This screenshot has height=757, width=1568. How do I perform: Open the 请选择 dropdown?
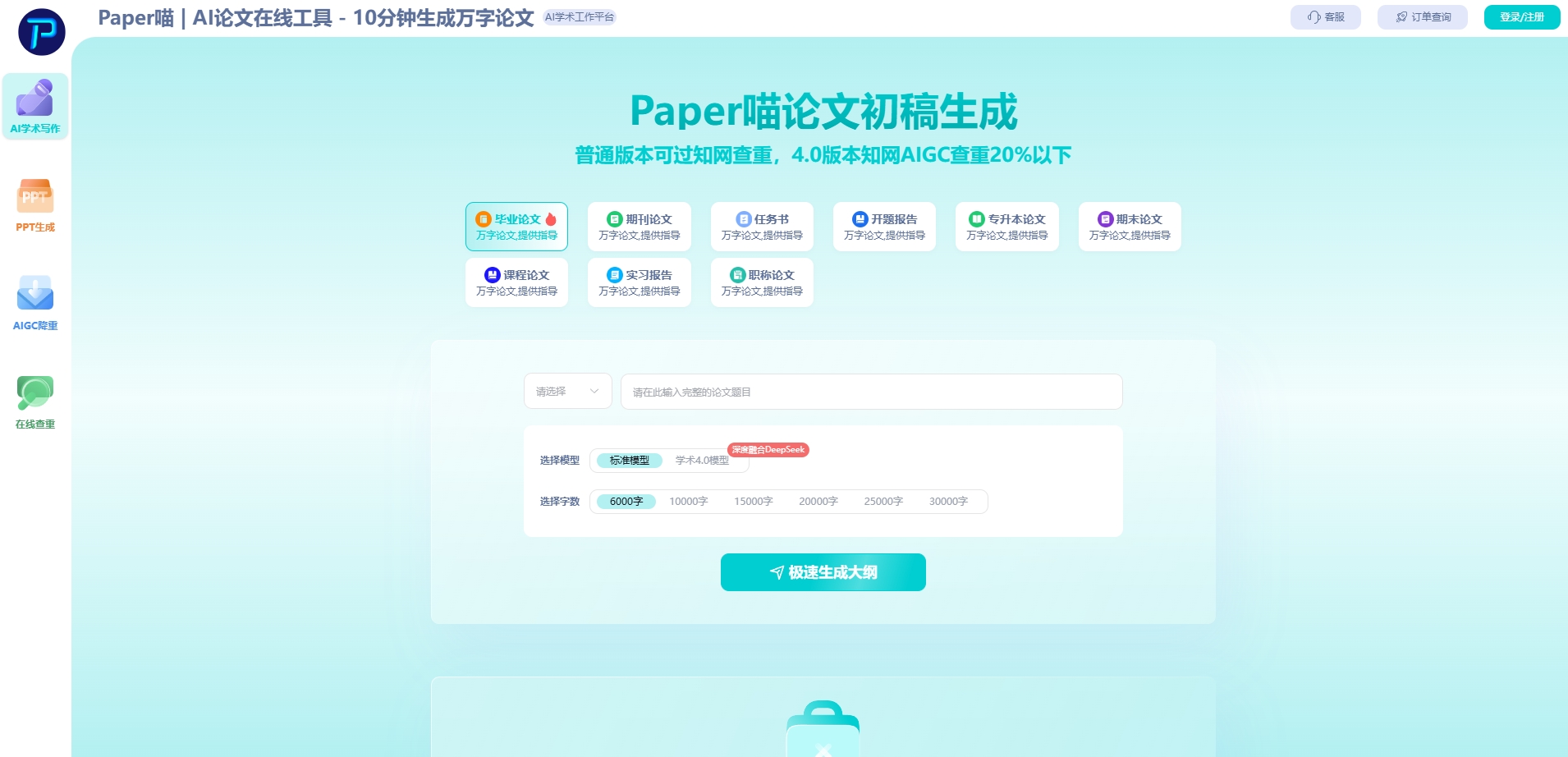[x=568, y=392]
